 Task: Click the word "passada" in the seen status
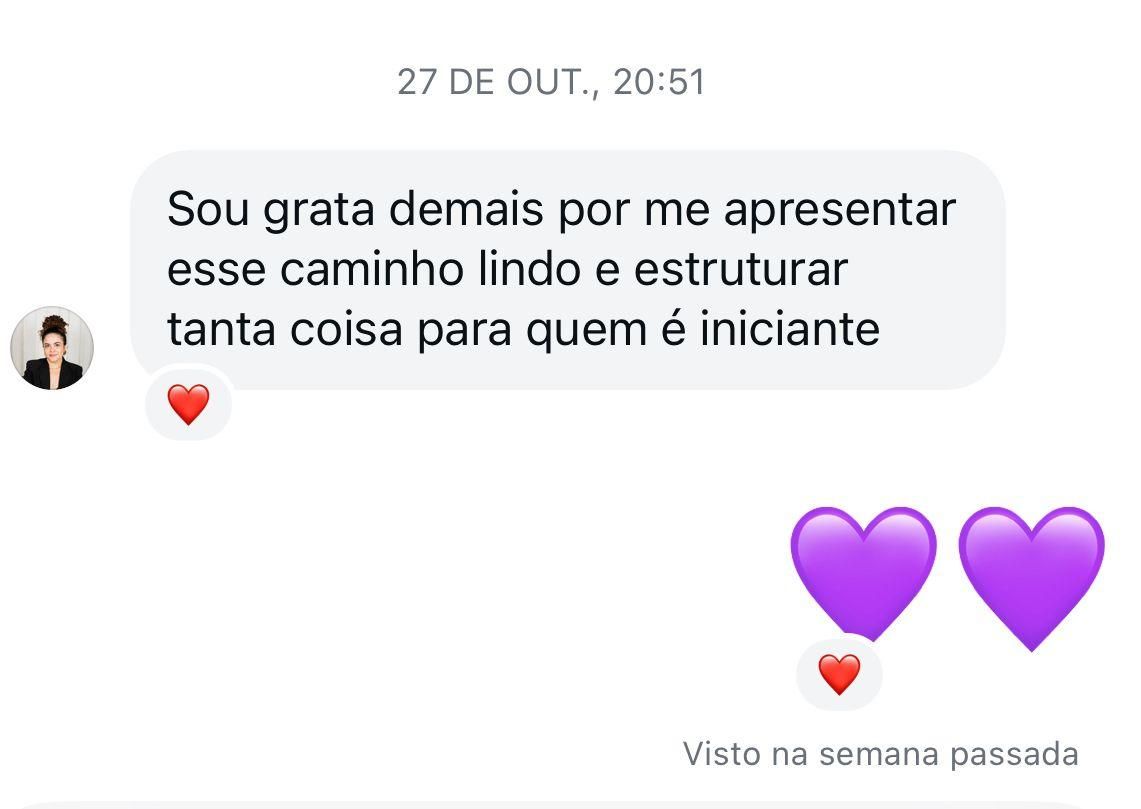coord(1014,753)
